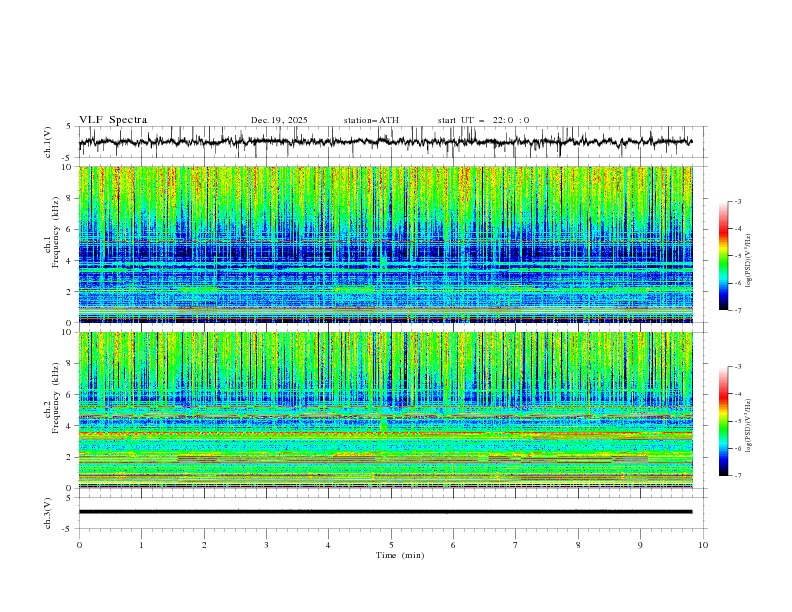Click the "8" kHz tick of ch.1 spectrogram
Viewport: 792px width, 612px height.
[71, 198]
